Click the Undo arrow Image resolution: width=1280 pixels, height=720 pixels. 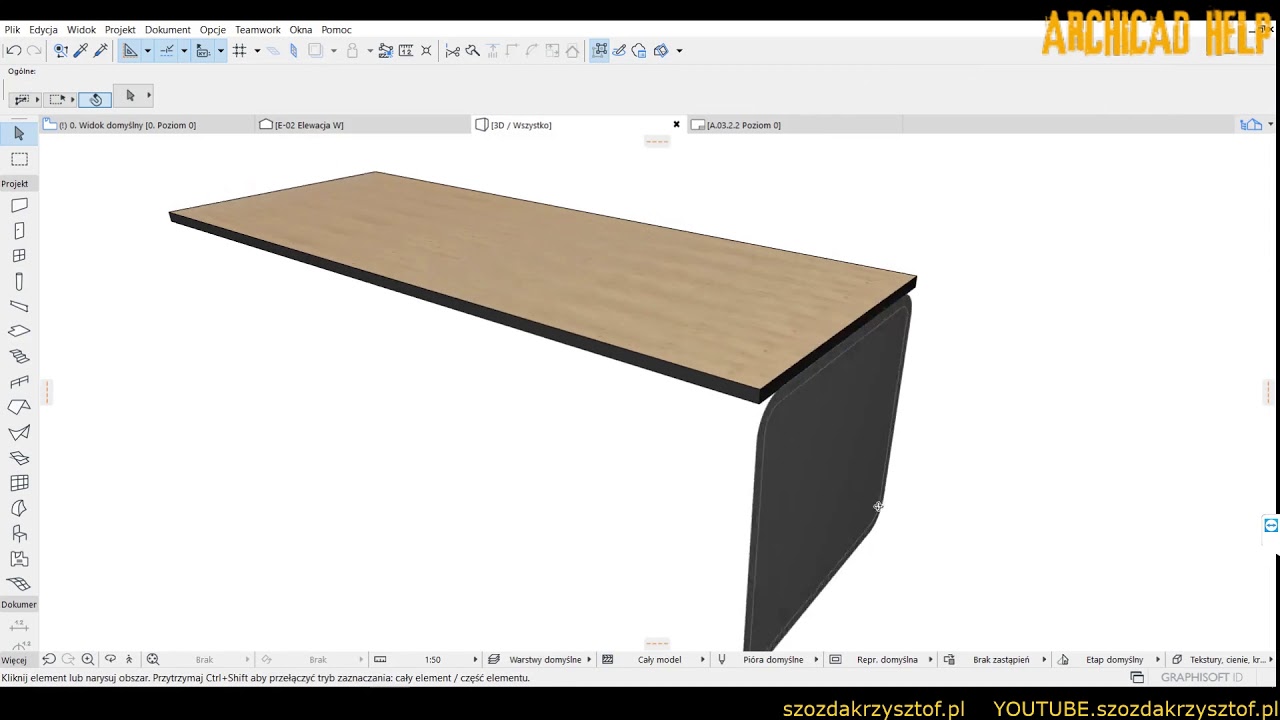[14, 50]
